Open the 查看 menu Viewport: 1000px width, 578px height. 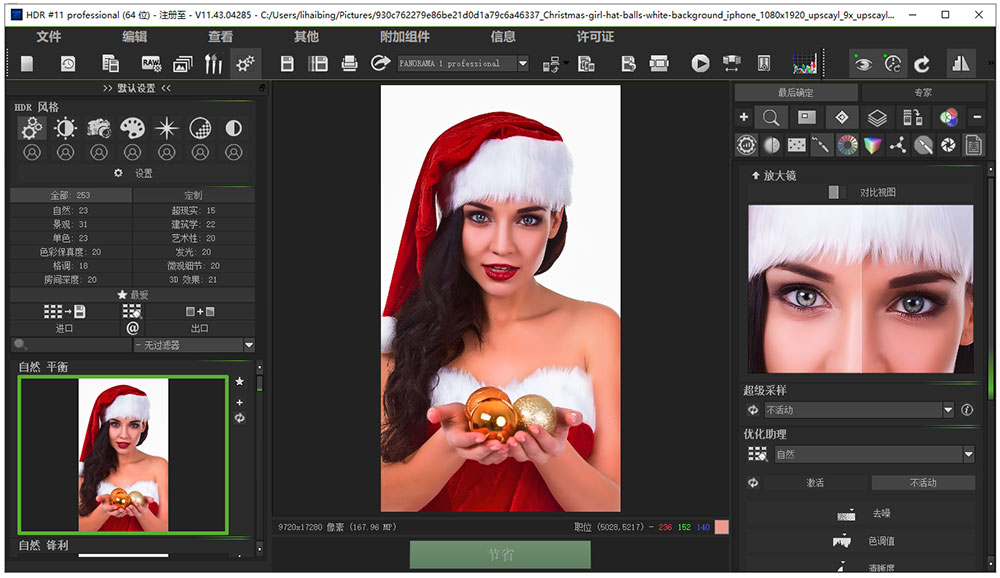pos(220,36)
